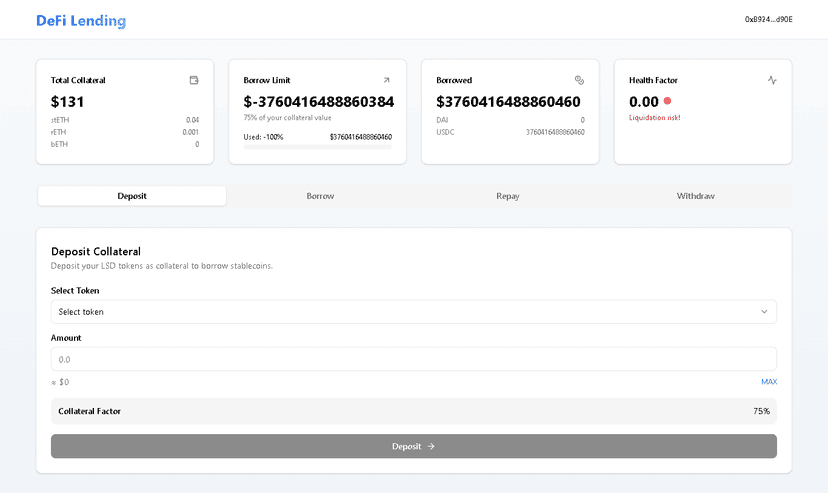Click the MAX amount link
828x493 pixels.
click(x=768, y=382)
